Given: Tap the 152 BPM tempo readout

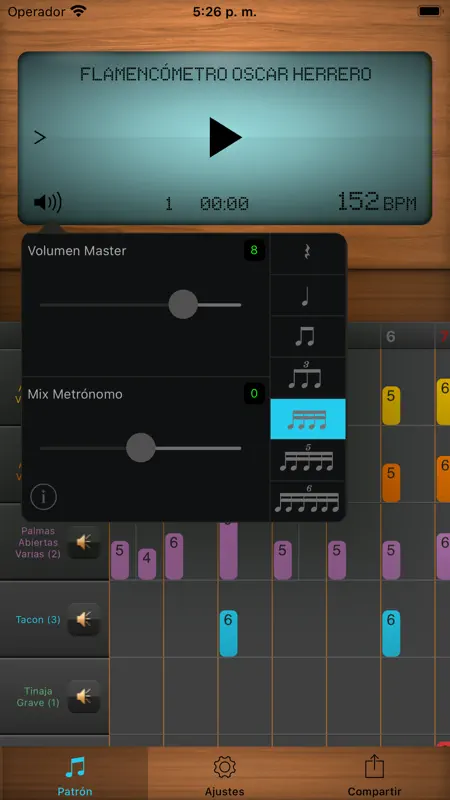Looking at the screenshot, I should click(x=377, y=202).
